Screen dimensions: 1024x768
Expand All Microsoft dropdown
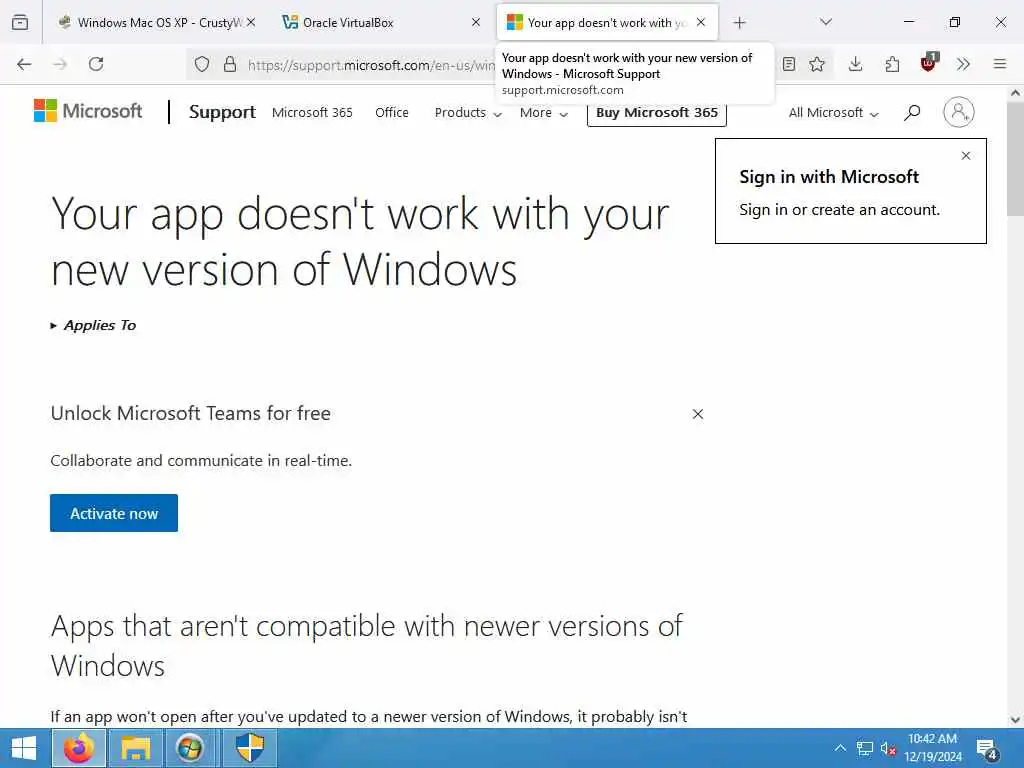[833, 112]
